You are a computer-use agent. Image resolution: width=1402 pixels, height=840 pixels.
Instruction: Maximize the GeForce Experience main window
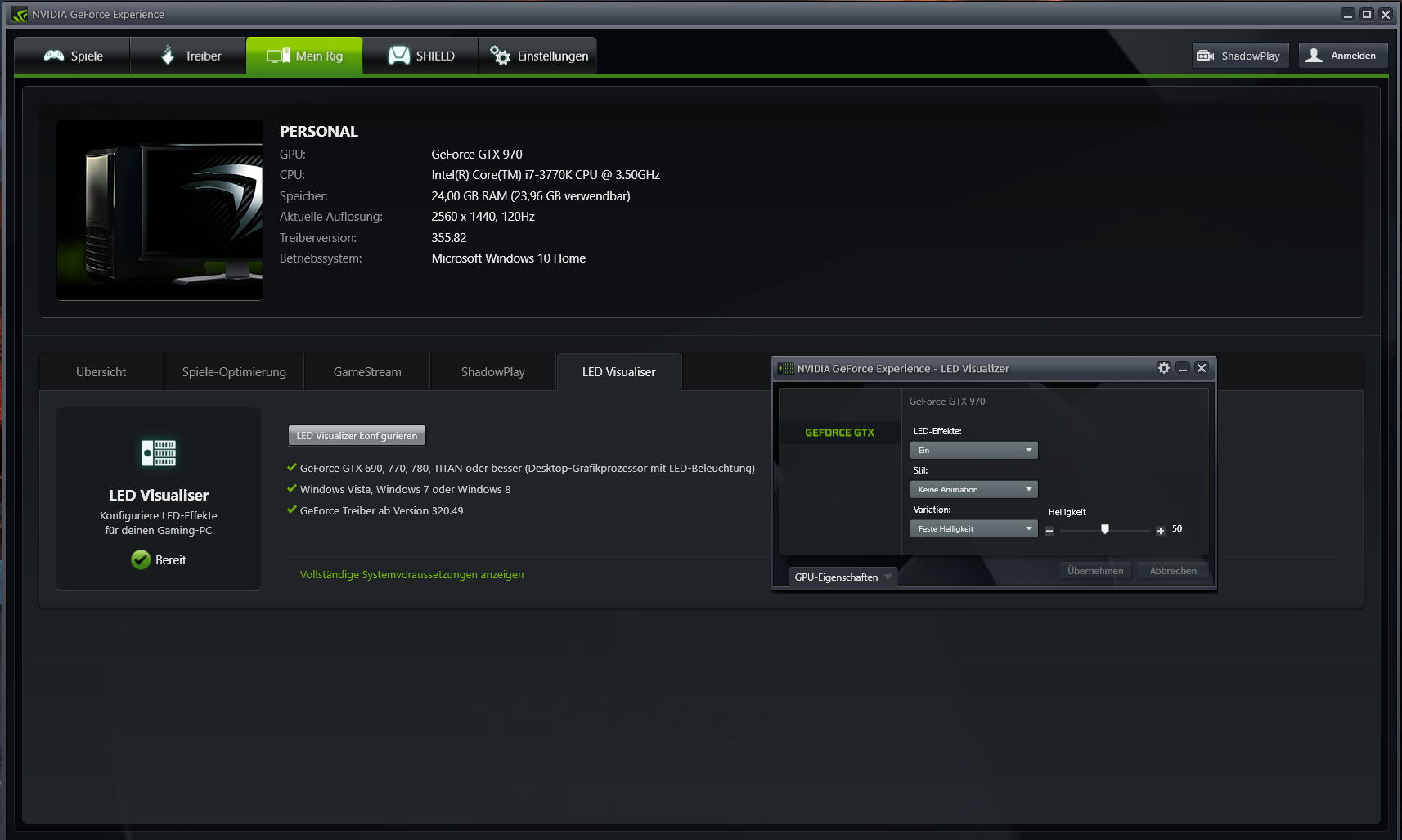pyautogui.click(x=1367, y=14)
